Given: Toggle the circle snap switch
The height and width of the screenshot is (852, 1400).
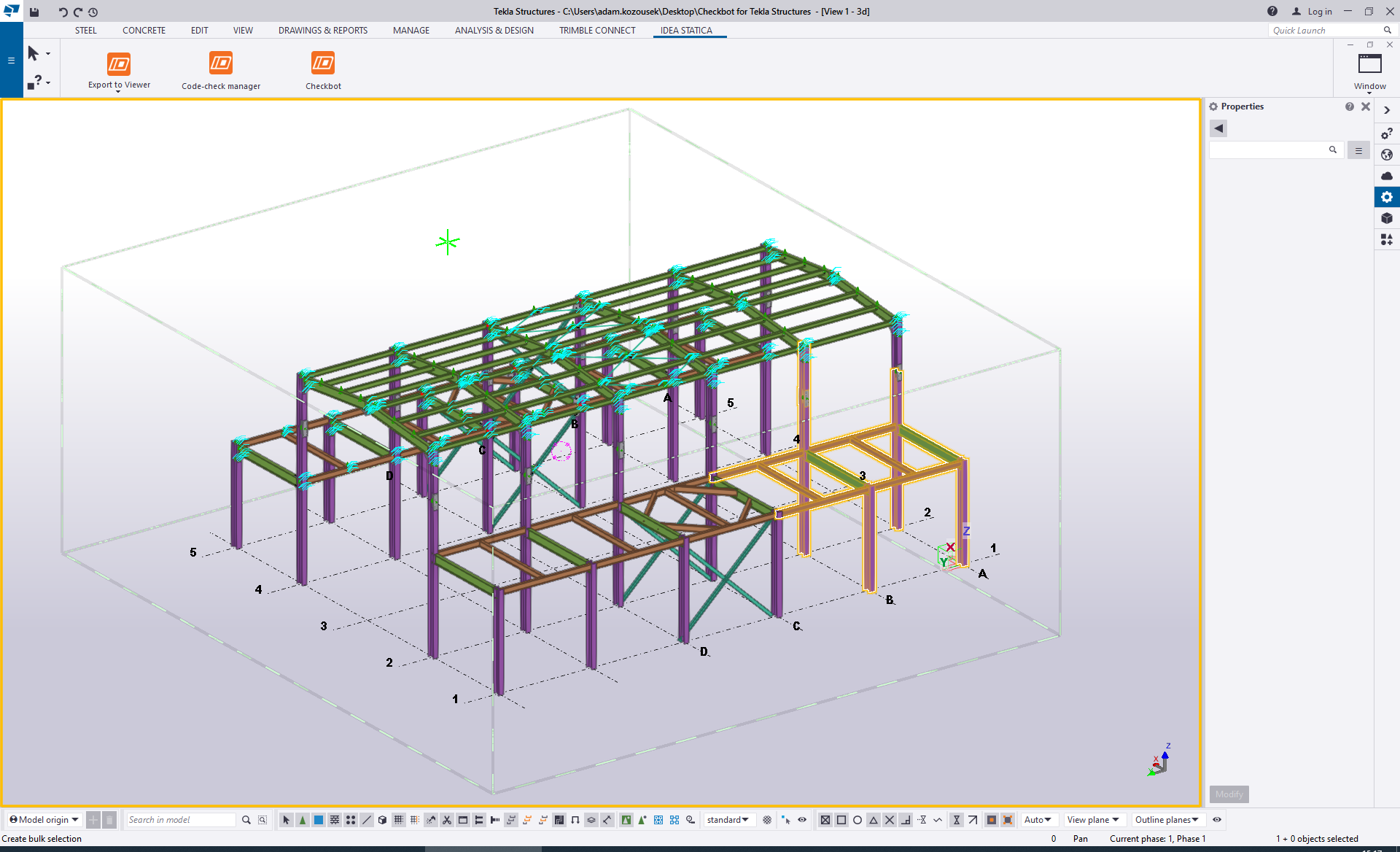Looking at the screenshot, I should tap(857, 820).
